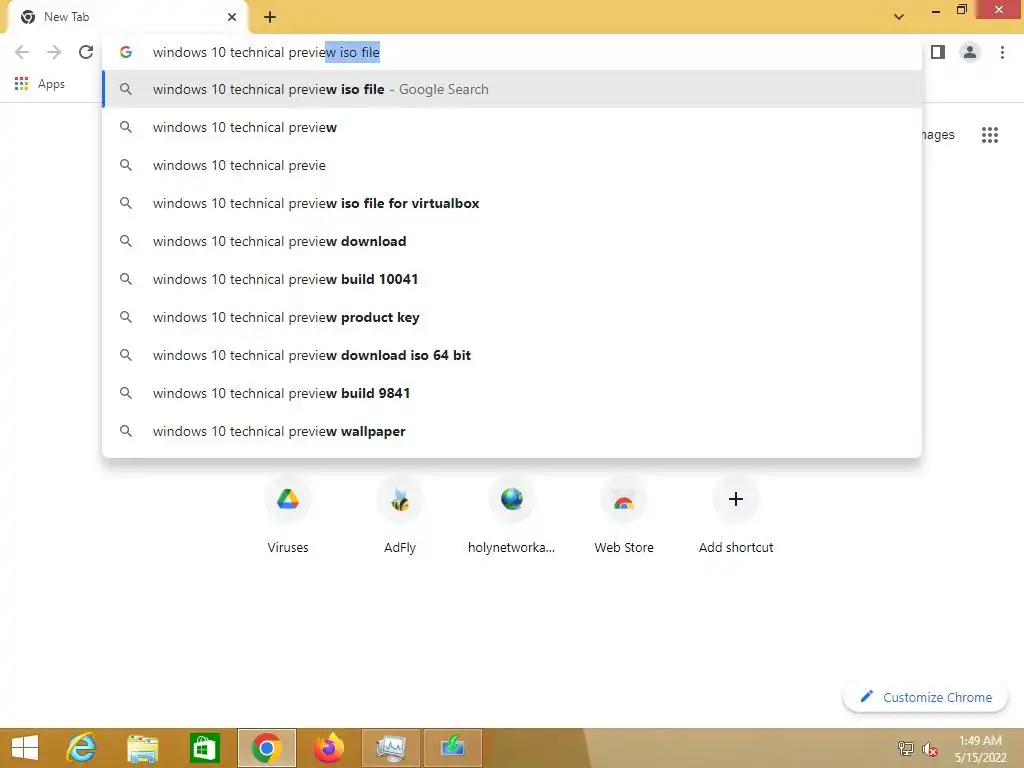Choose 'iso file - Google Search' suggestion
The width and height of the screenshot is (1024, 768).
pyautogui.click(x=512, y=89)
